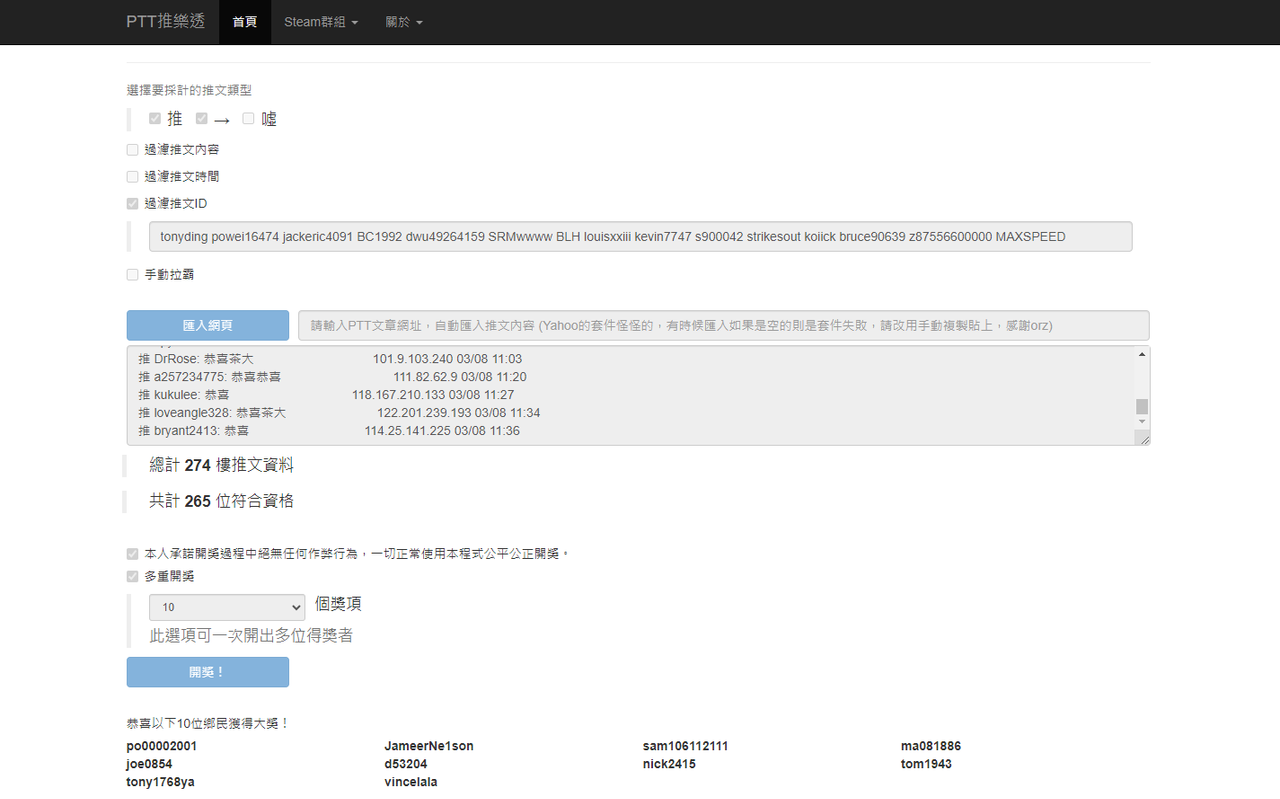The image size is (1280, 799).
Task: Enable the 過濾推文時間 checkbox
Action: [x=132, y=177]
